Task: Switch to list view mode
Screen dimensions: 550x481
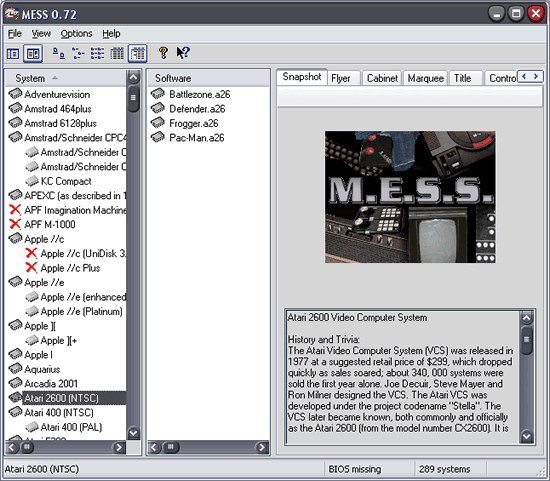Action: [97, 54]
